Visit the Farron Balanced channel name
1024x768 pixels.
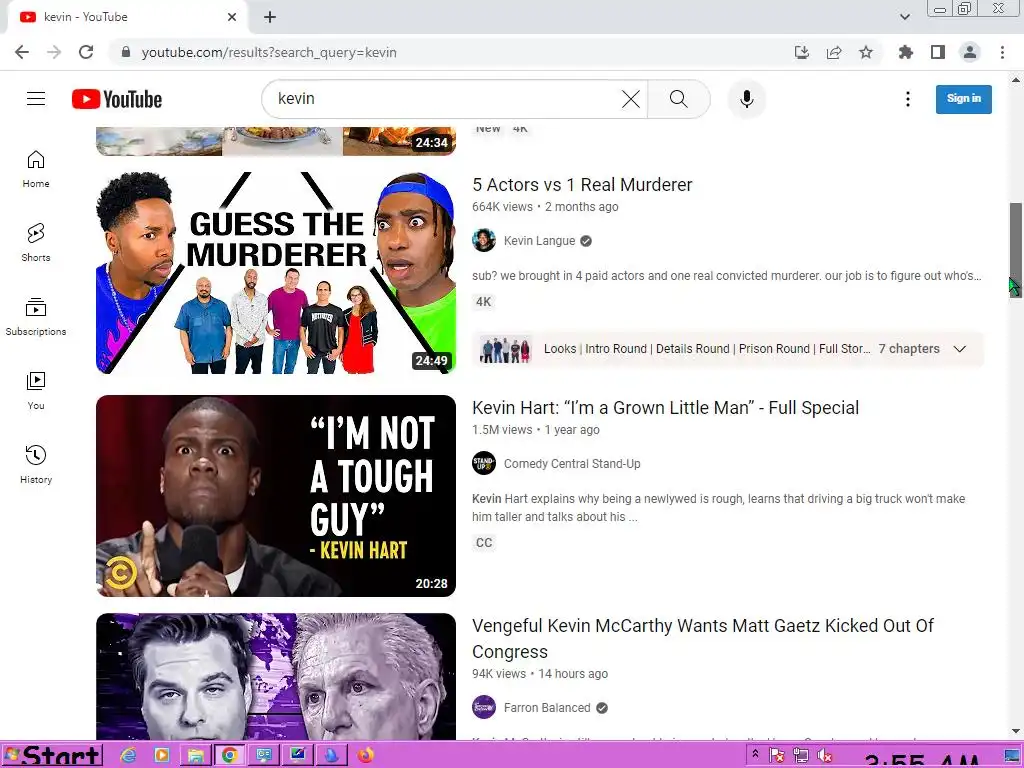click(x=547, y=708)
